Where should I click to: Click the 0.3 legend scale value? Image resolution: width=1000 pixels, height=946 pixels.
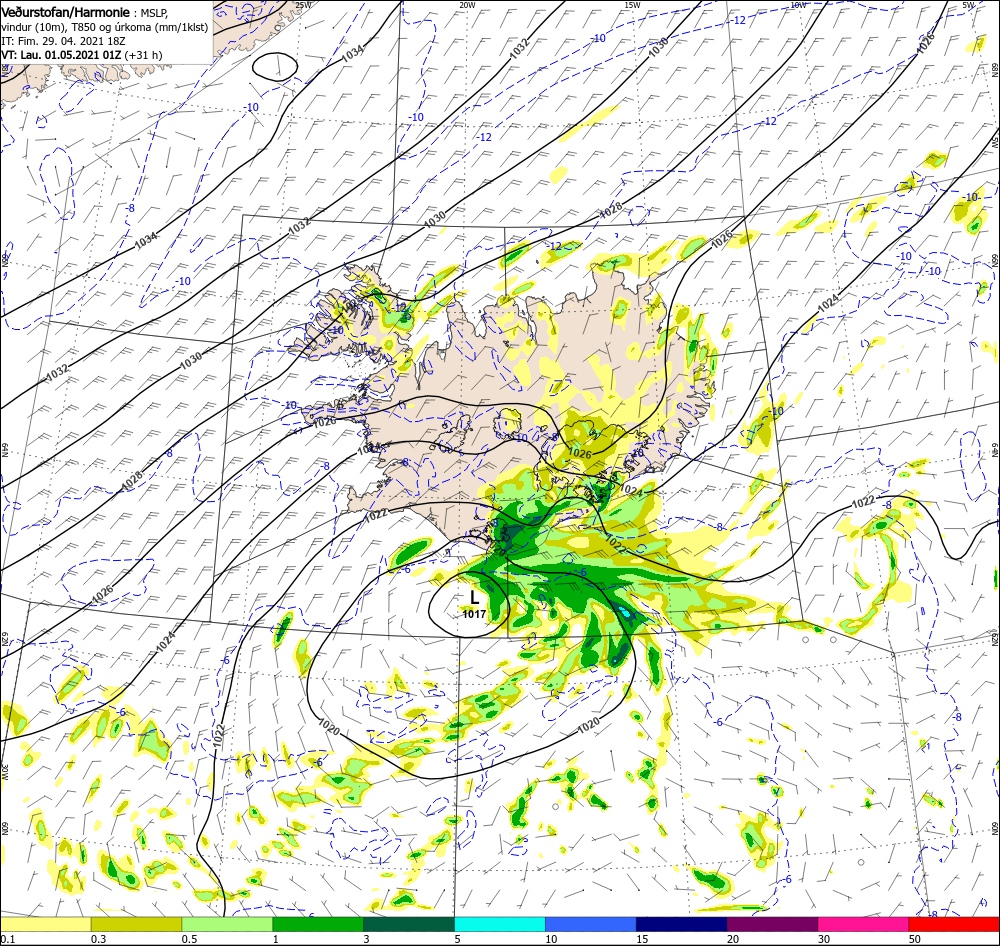[x=98, y=939]
